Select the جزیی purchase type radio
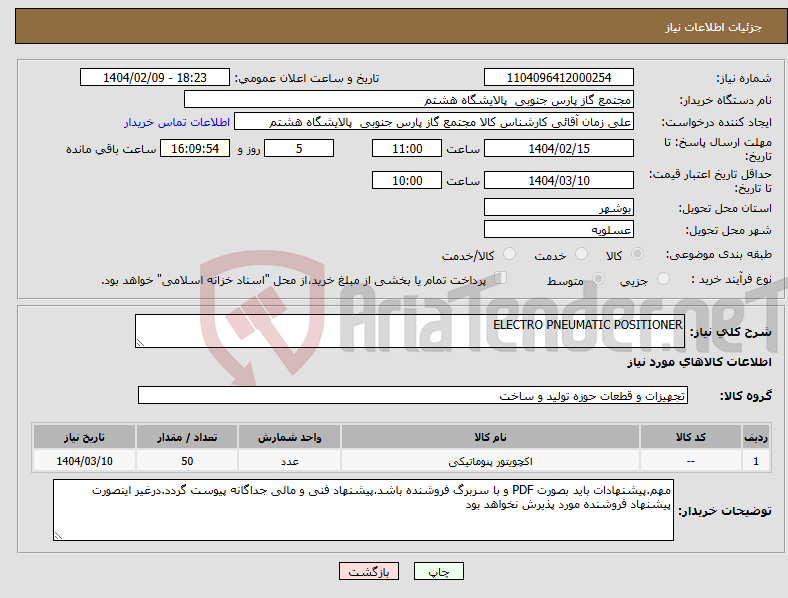788x598 pixels. coord(663,278)
